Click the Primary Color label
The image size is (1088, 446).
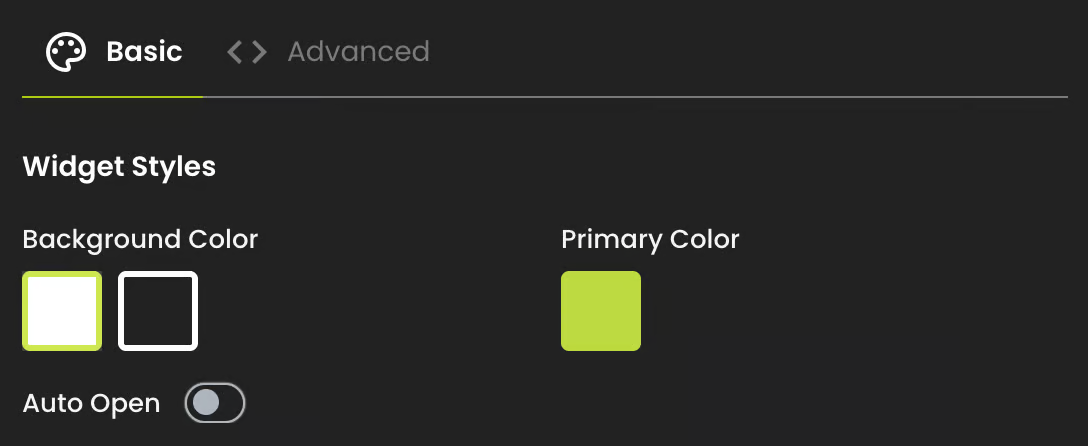click(650, 240)
